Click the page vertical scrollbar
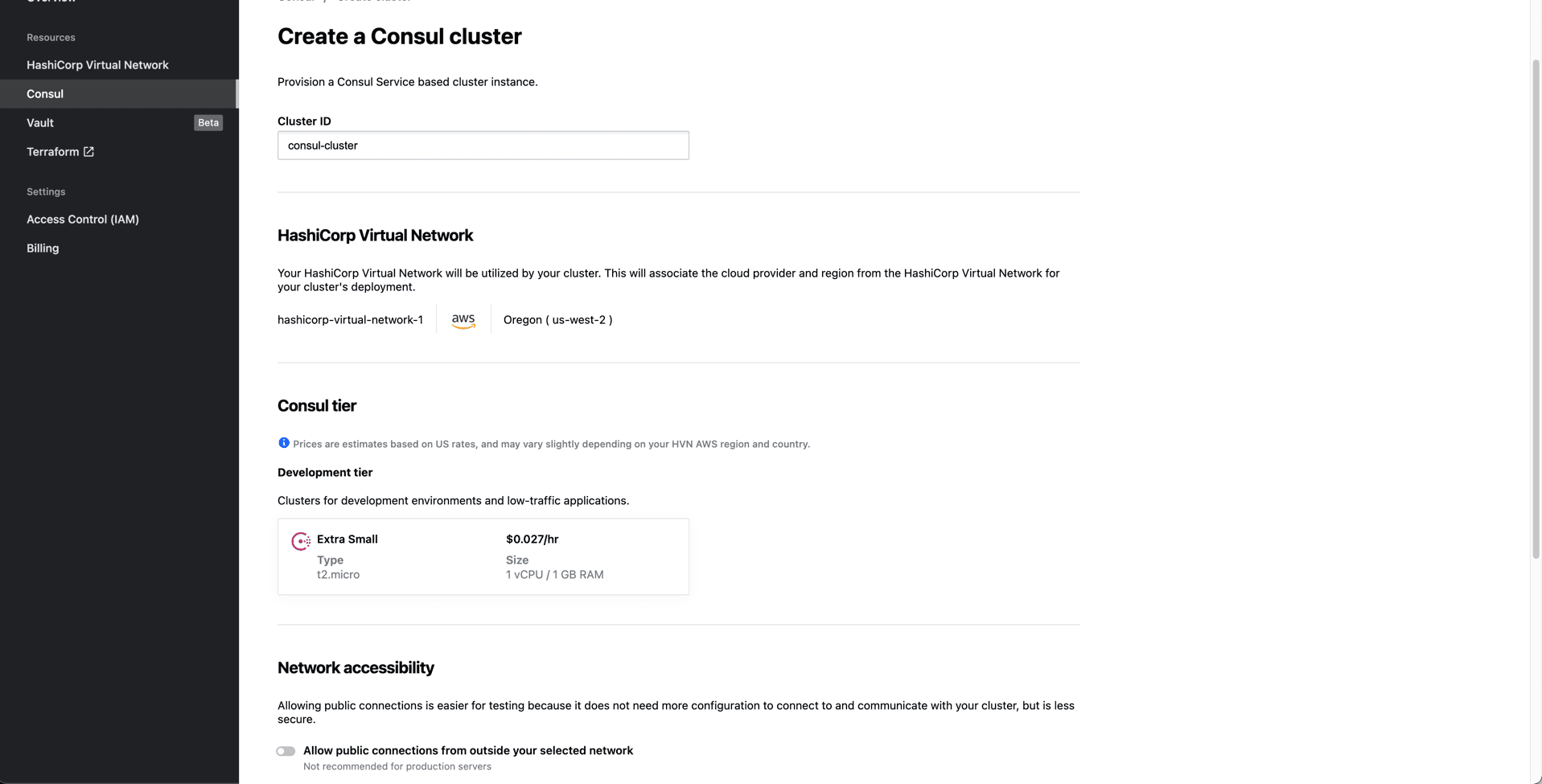Image resolution: width=1542 pixels, height=784 pixels. pos(1536,306)
